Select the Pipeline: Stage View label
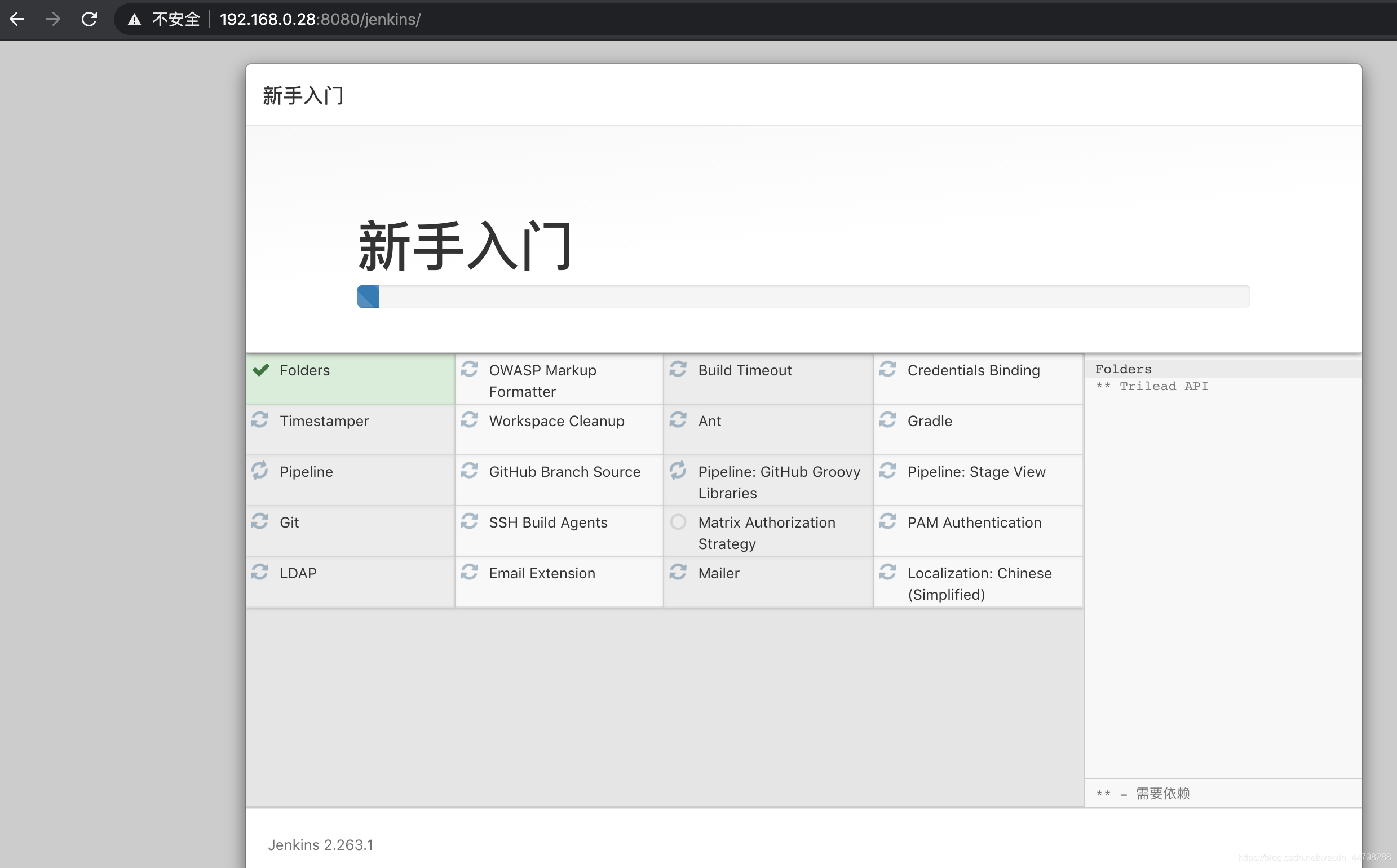This screenshot has width=1397, height=868. (x=976, y=472)
